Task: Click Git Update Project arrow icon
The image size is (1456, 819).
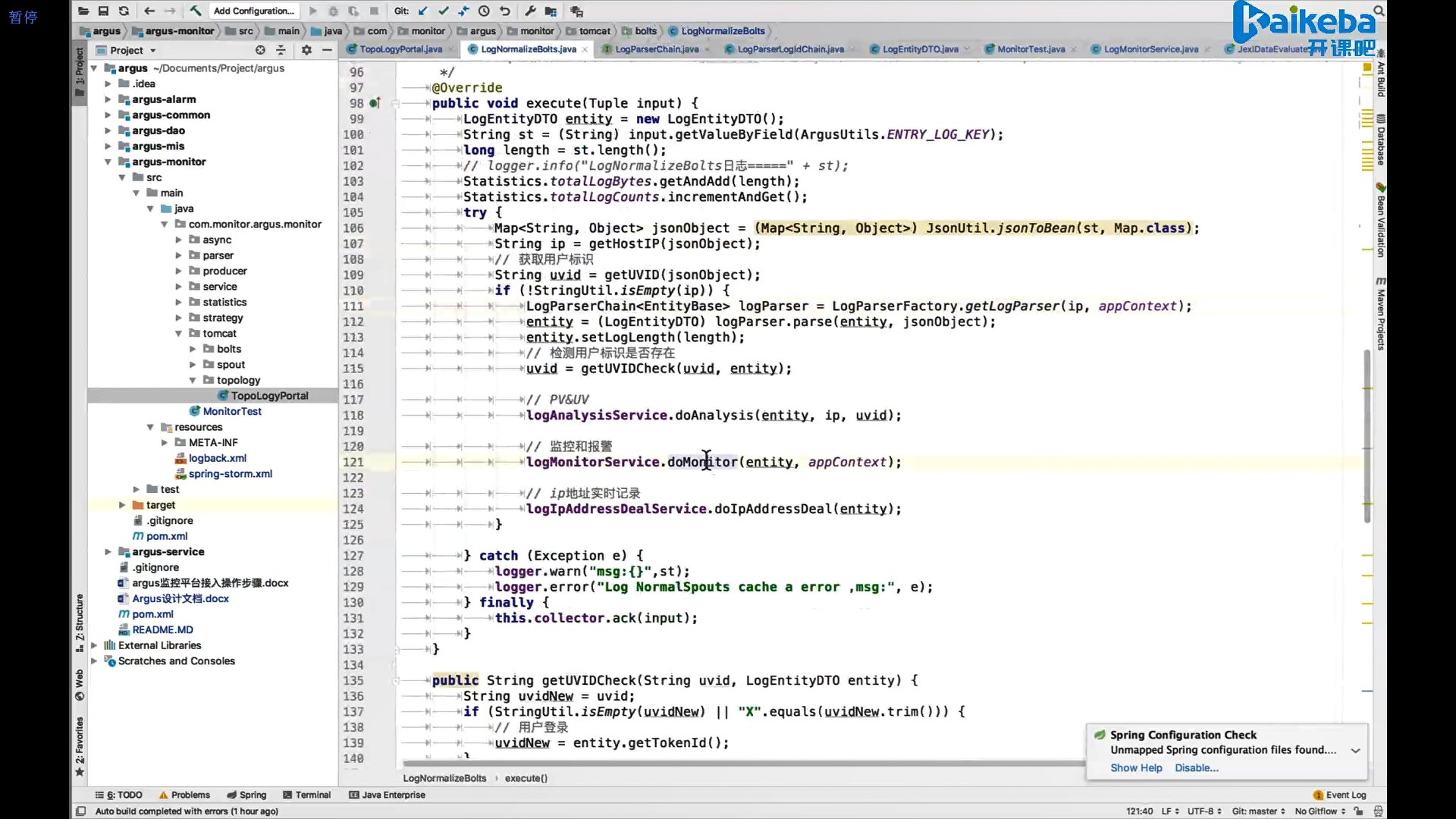Action: (423, 11)
